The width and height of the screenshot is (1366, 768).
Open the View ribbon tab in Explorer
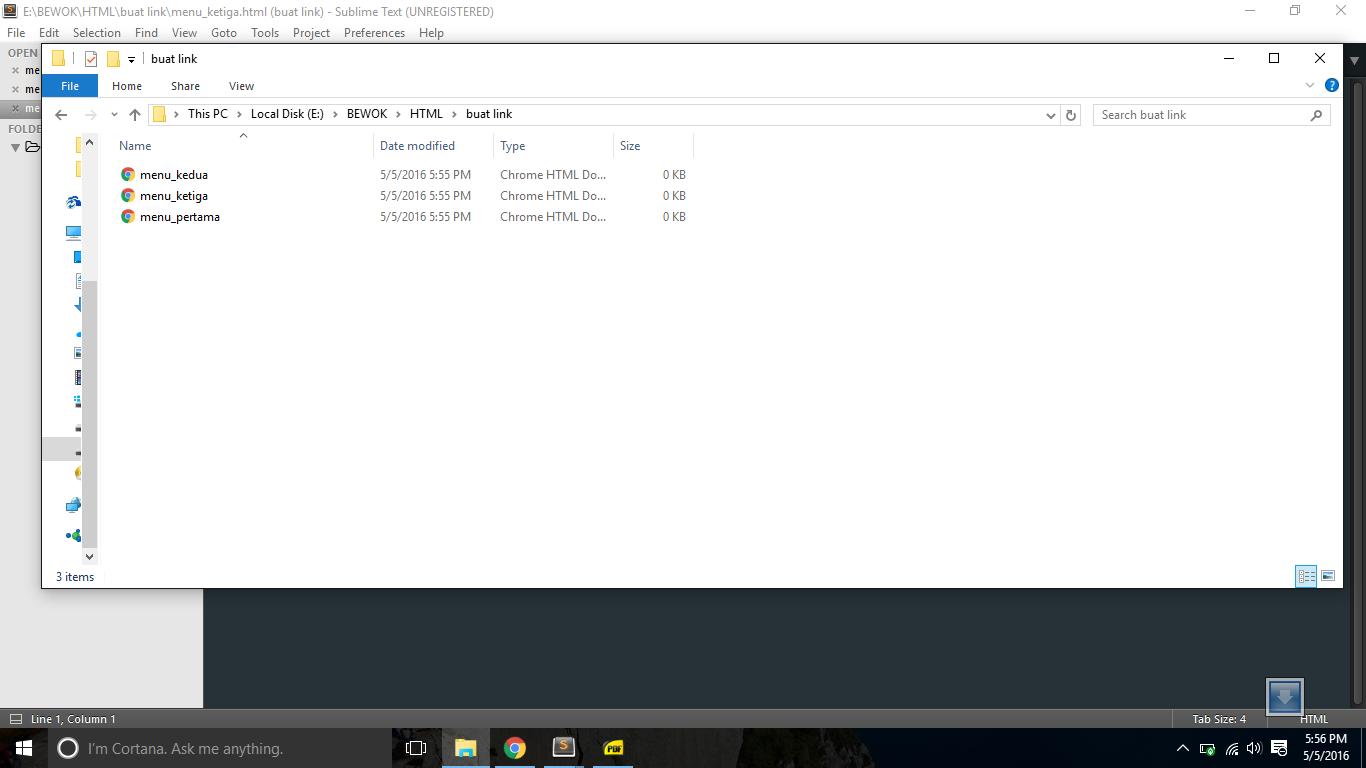click(x=241, y=86)
